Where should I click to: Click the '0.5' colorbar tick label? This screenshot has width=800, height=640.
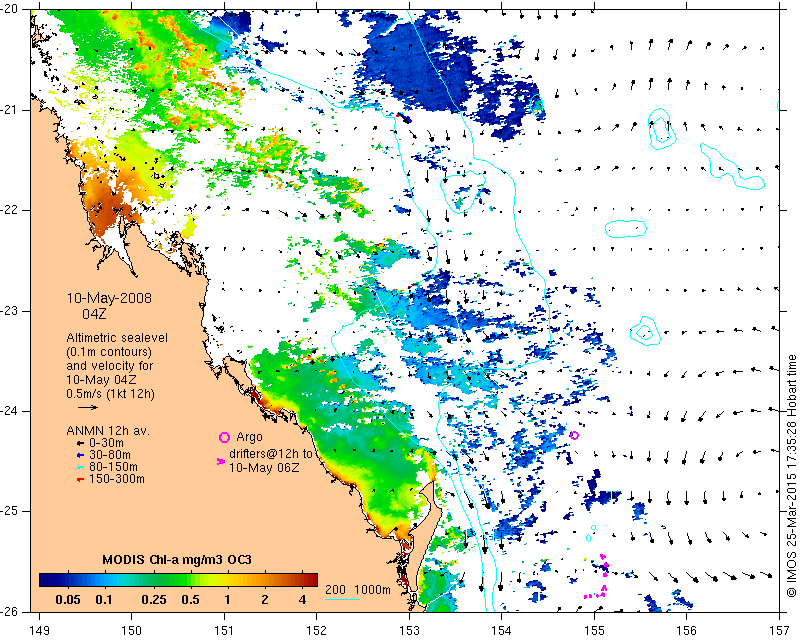(190, 599)
